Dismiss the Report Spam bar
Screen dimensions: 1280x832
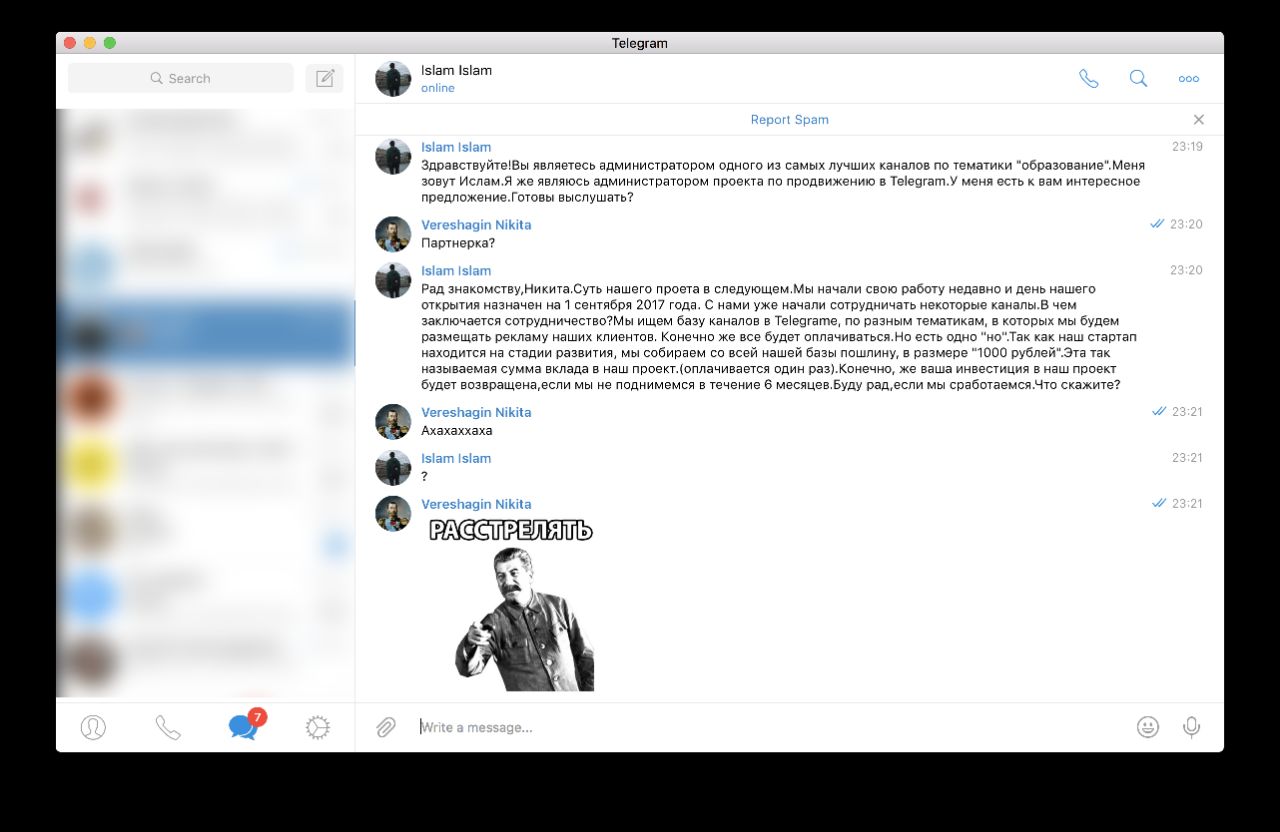coord(1199,120)
